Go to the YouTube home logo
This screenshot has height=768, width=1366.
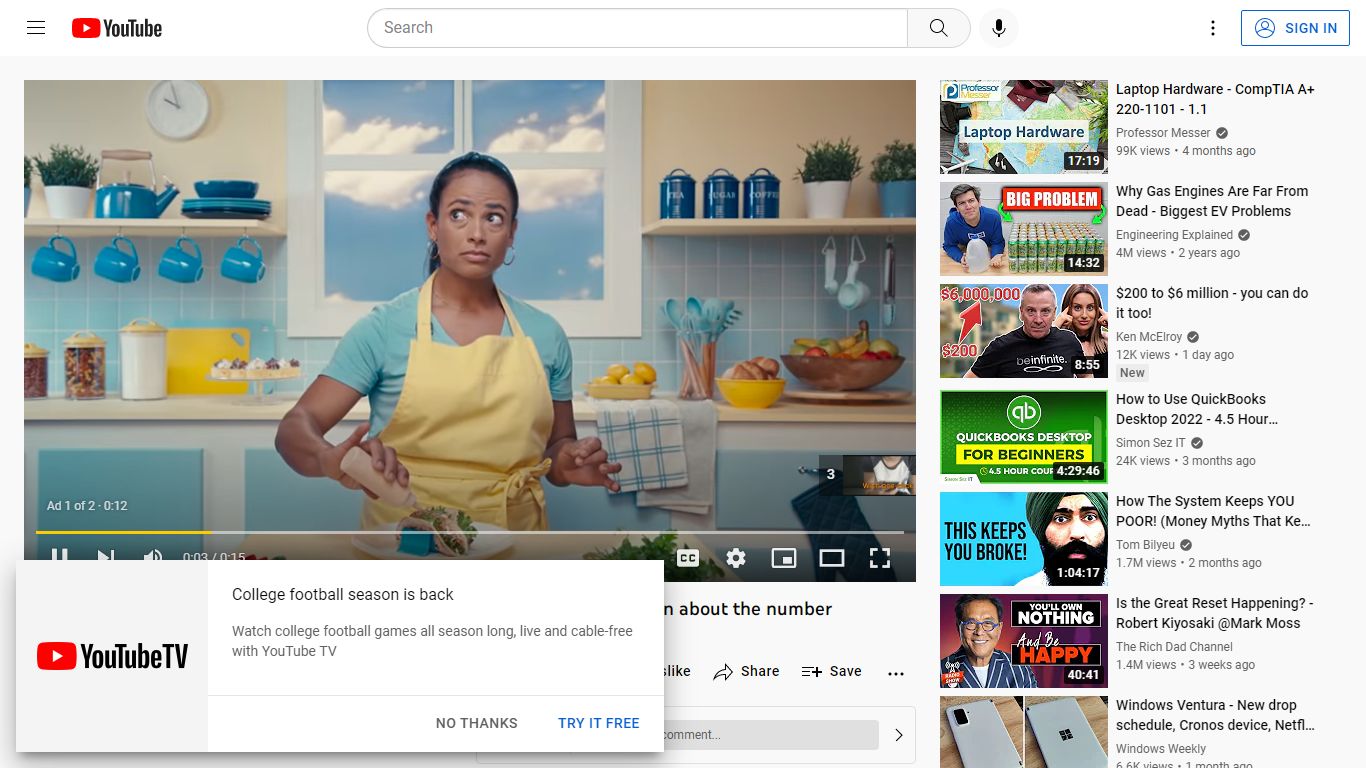pos(117,28)
